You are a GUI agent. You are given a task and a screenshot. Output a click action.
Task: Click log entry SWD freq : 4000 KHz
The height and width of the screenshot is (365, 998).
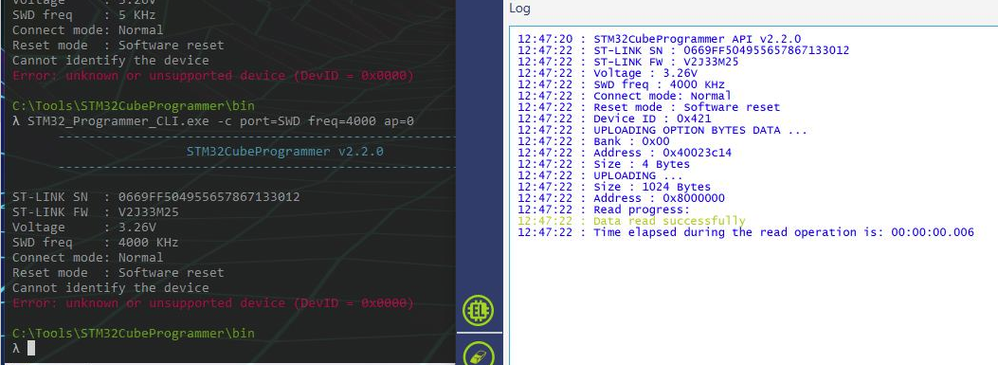pyautogui.click(x=621, y=85)
